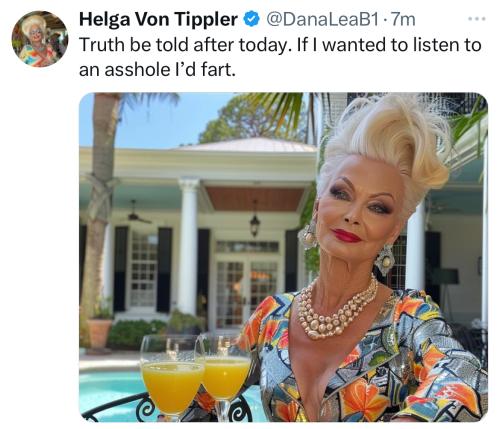Open the three-dot more options menu

tap(477, 19)
